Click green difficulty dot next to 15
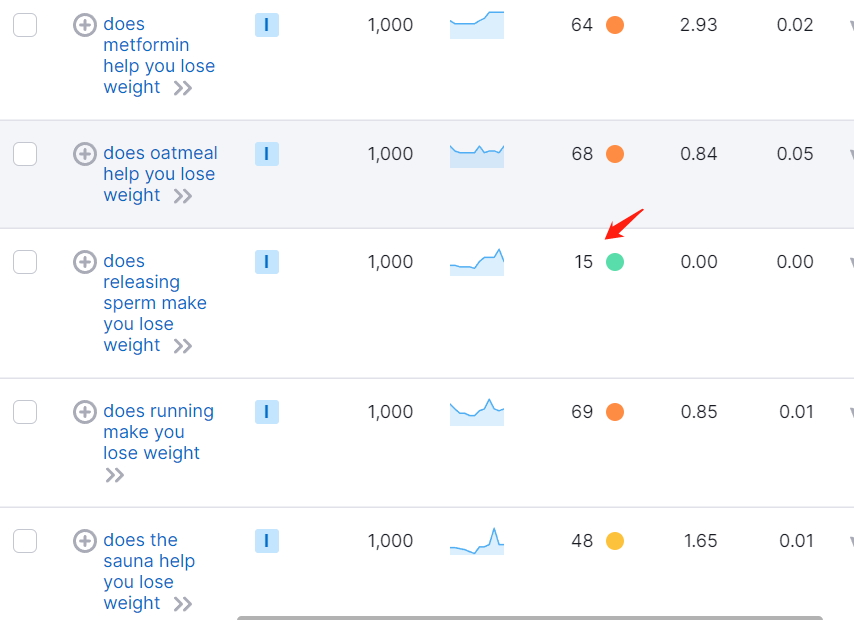854x620 pixels. tap(615, 262)
